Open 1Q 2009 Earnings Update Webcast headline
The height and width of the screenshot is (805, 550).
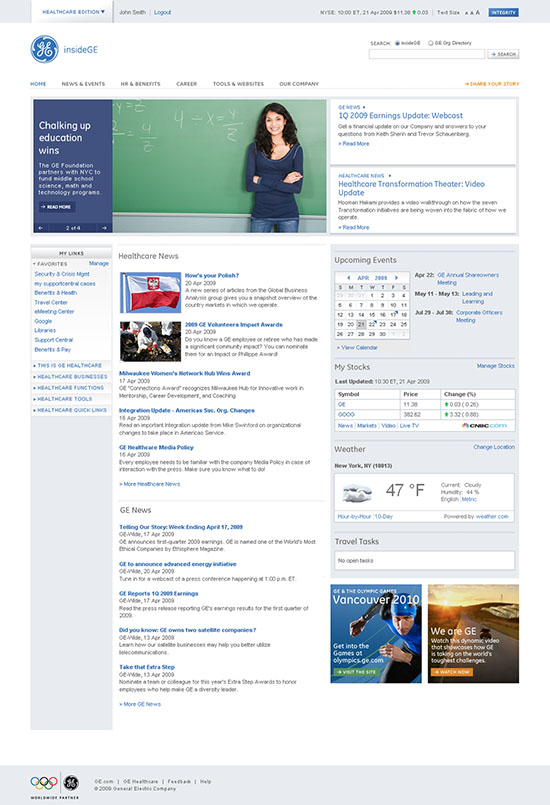tap(401, 116)
